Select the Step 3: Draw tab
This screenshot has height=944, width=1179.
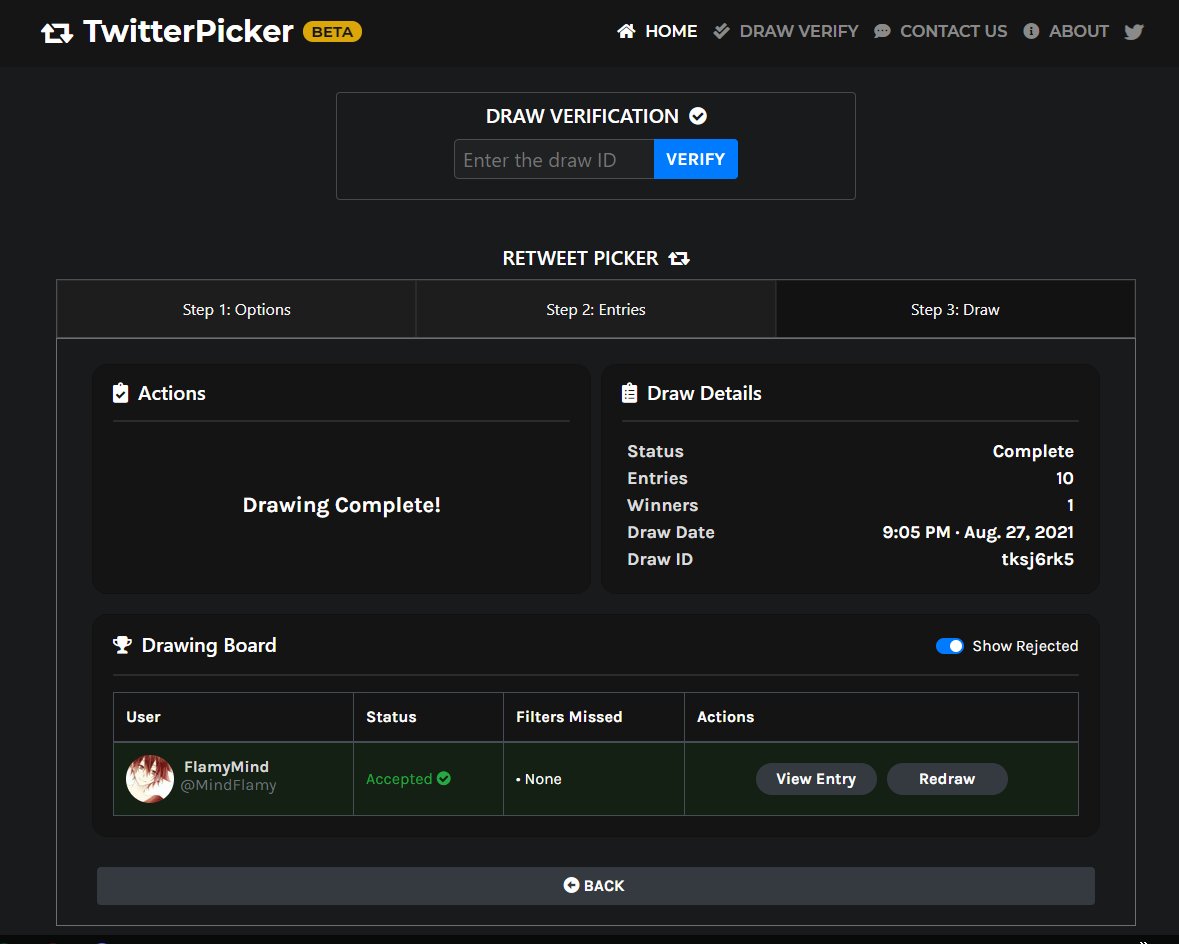(955, 309)
